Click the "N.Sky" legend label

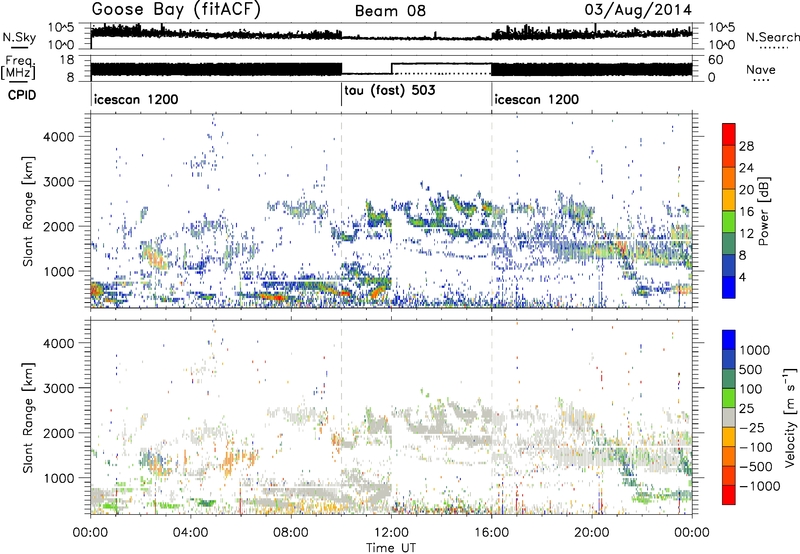point(19,37)
